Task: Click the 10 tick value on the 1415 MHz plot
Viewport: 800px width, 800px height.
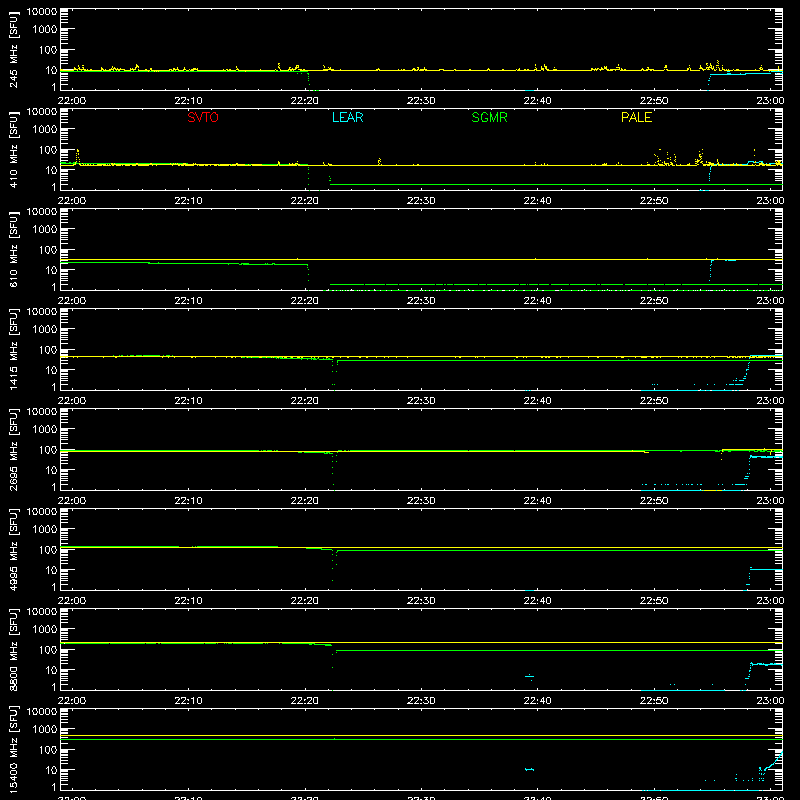Action: [x=51, y=370]
